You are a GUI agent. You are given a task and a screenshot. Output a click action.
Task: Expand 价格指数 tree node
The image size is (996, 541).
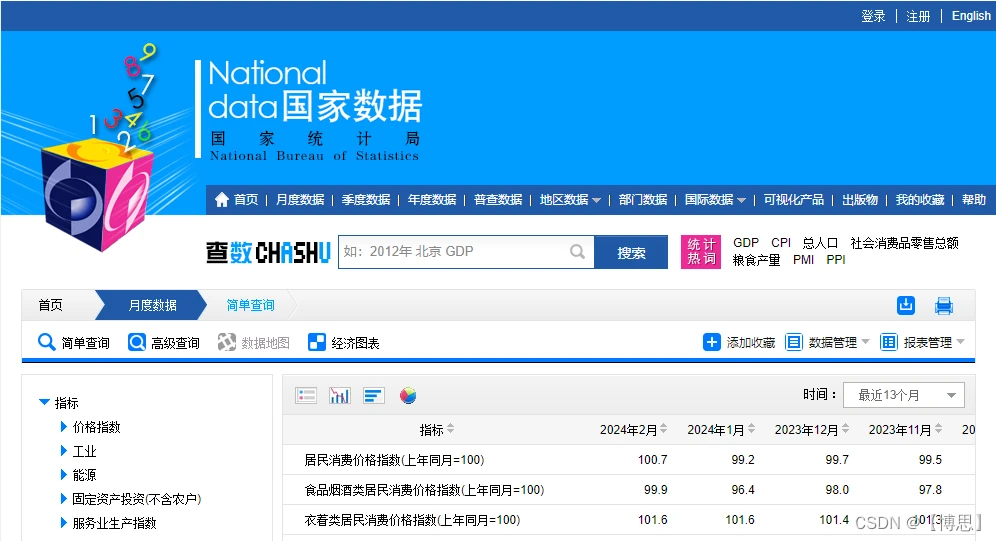tap(64, 427)
